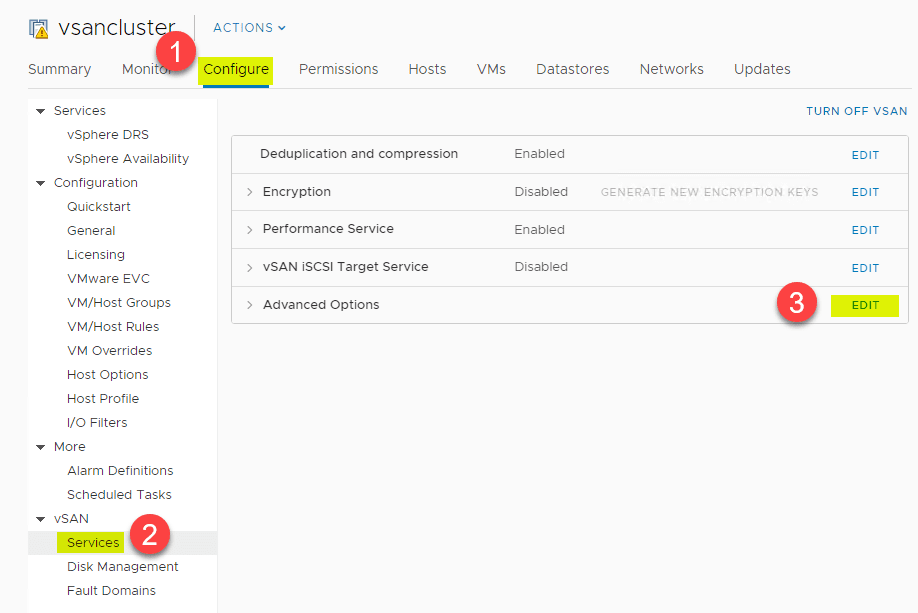Collapse the Configuration tree section
The width and height of the screenshot is (918, 613).
(x=41, y=183)
